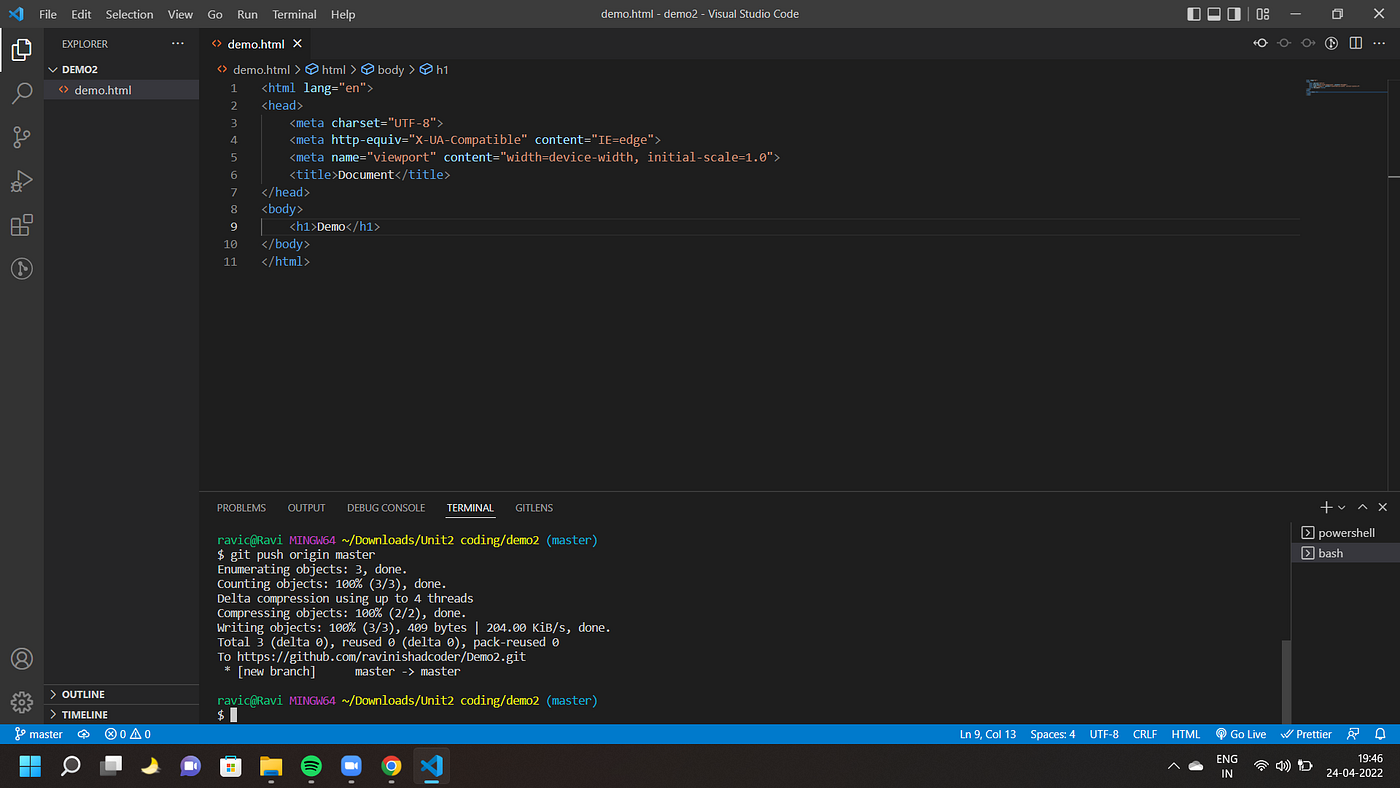This screenshot has width=1400, height=788.
Task: Click the feedback icon in status bar
Action: tap(1353, 734)
